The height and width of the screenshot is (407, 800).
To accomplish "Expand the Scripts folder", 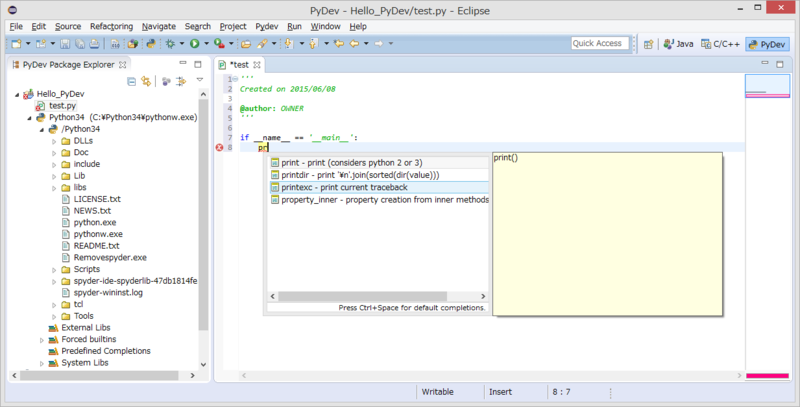I will pos(54,270).
